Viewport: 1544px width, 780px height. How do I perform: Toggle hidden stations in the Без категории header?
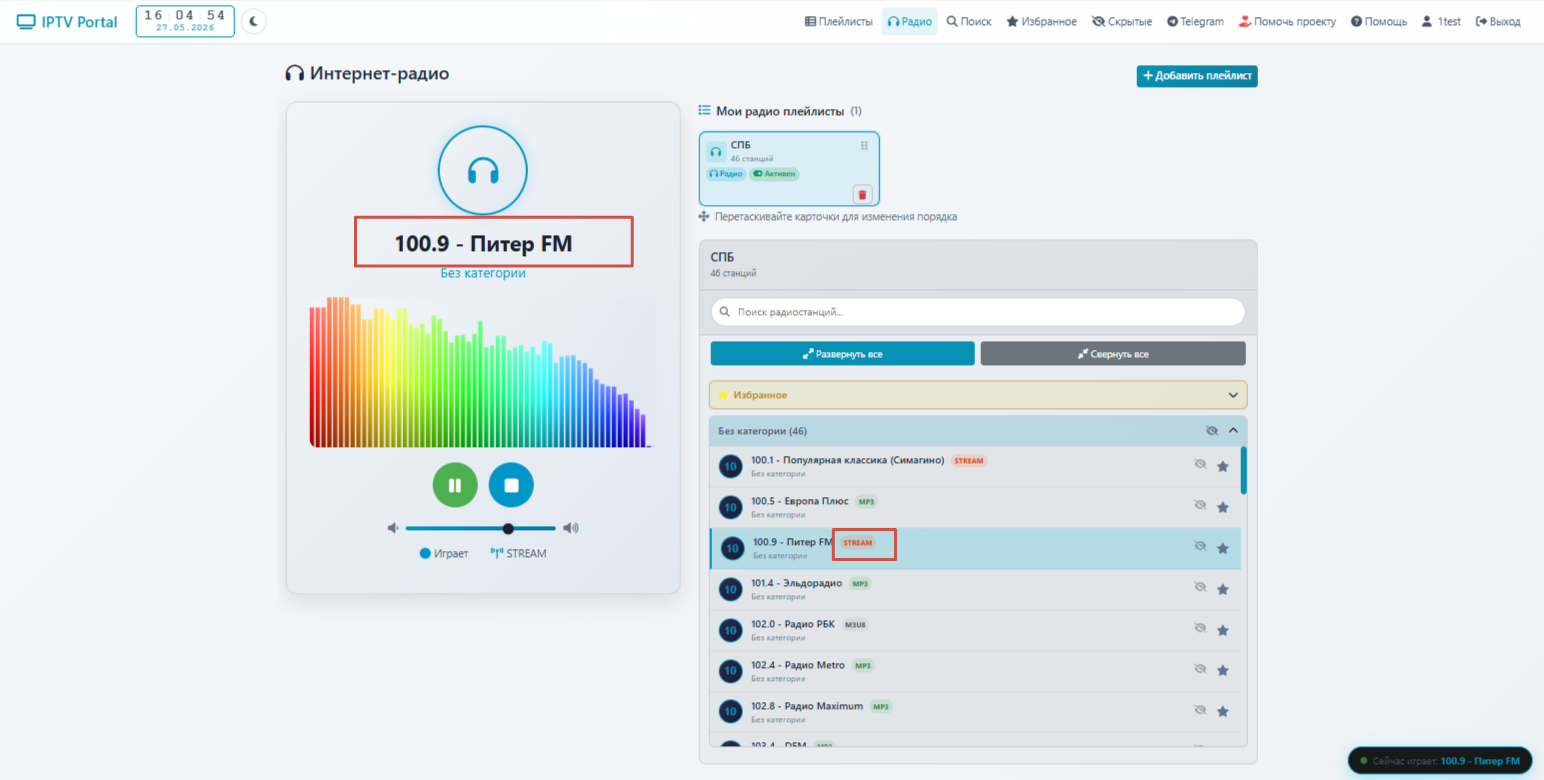point(1211,431)
